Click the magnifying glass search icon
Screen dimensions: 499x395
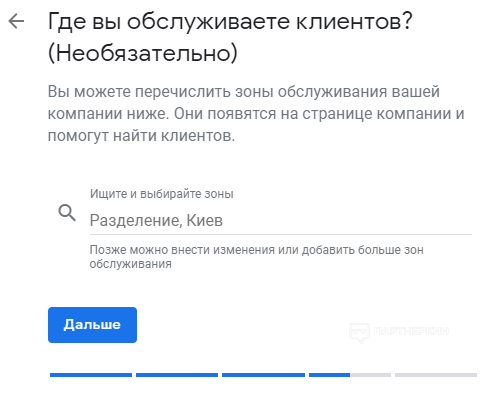click(x=67, y=213)
